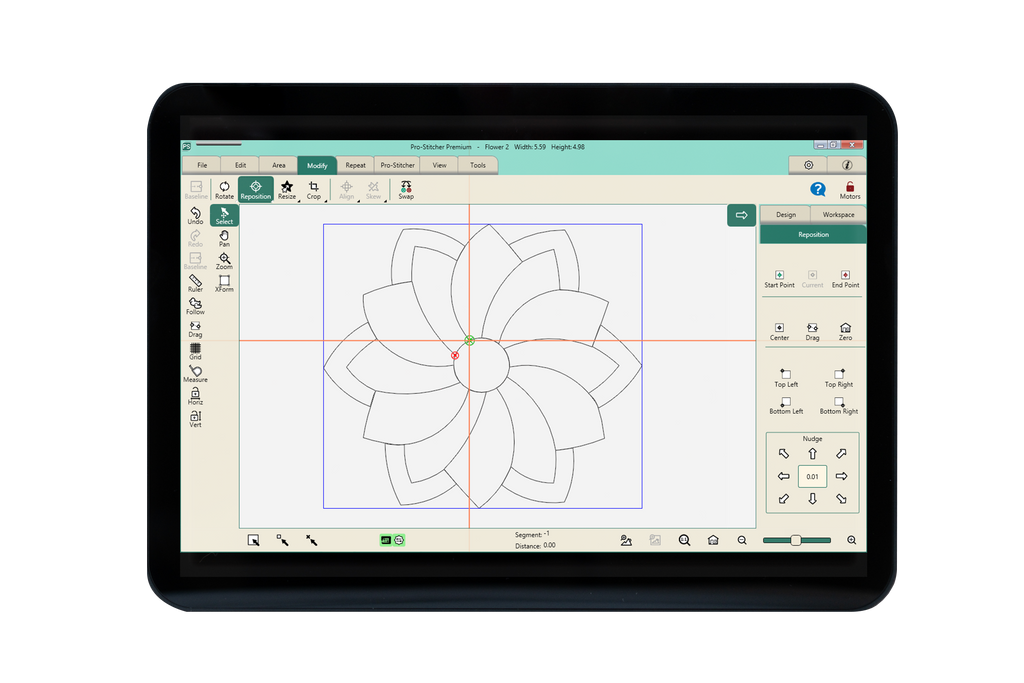This screenshot has width=1024, height=683.
Task: Click the Nudge increment value field
Action: [812, 477]
